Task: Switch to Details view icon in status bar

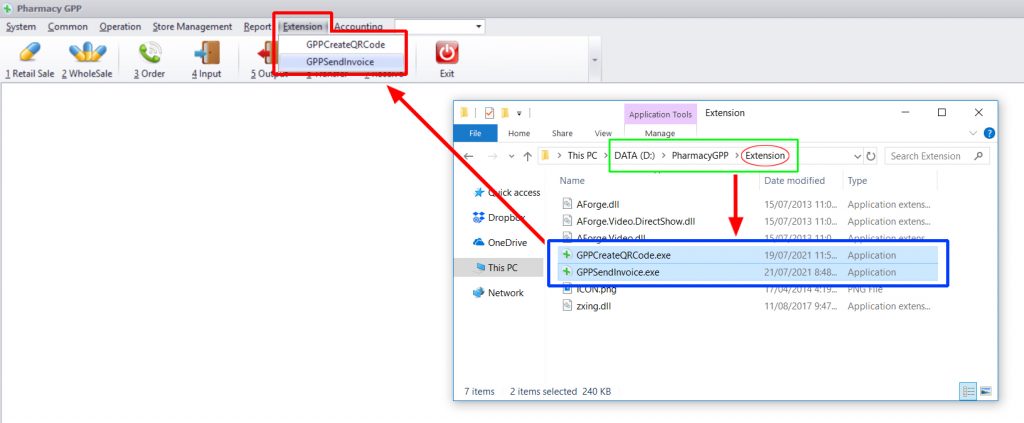Action: [968, 392]
